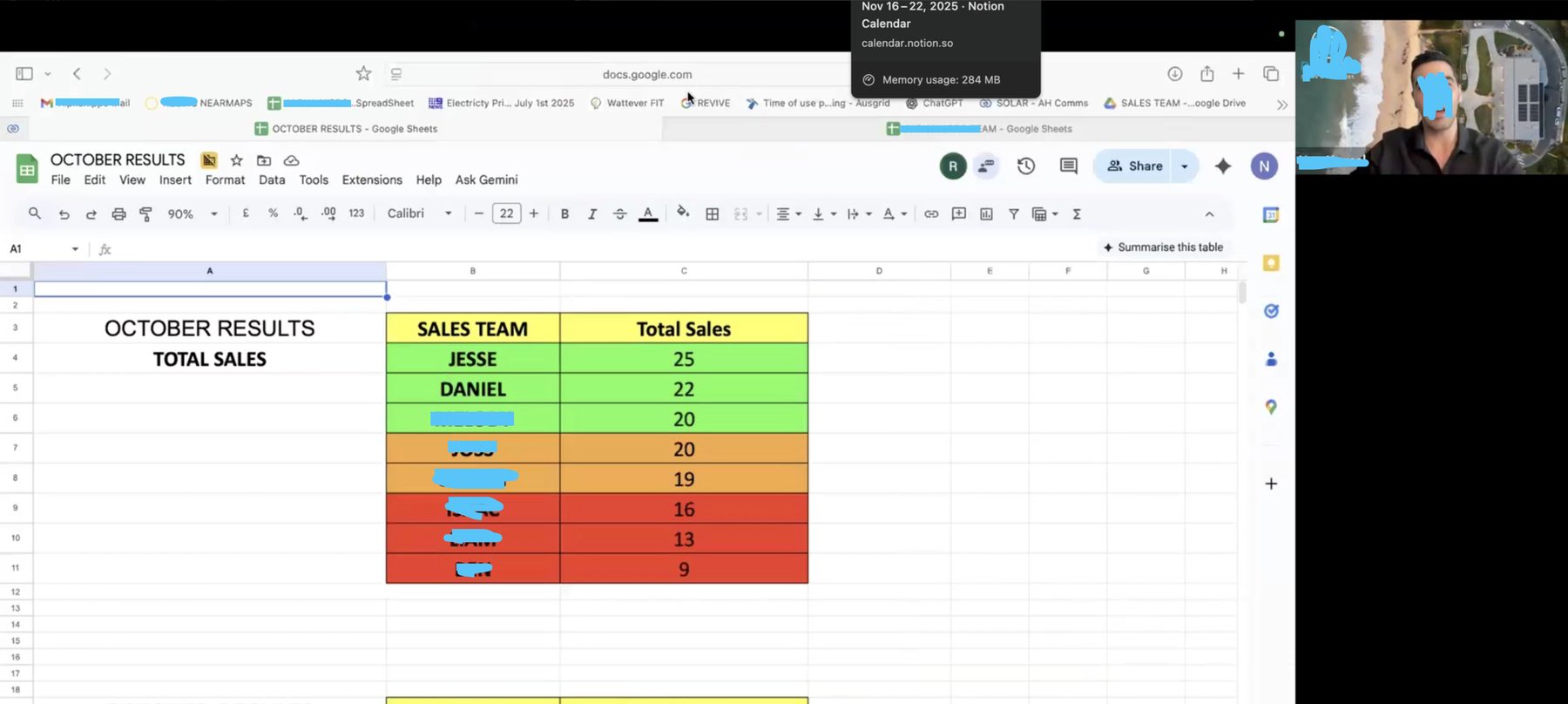
Task: Toggle italic formatting
Action: pyautogui.click(x=592, y=214)
